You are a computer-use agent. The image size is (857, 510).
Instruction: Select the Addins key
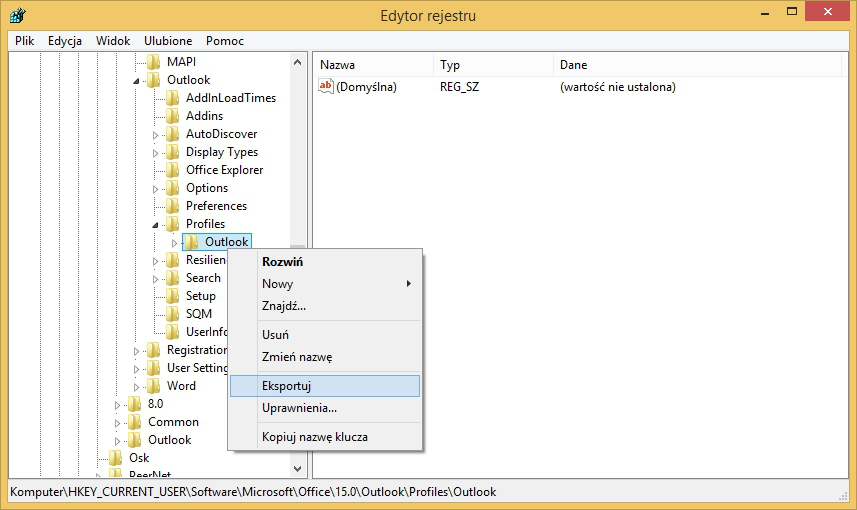pyautogui.click(x=204, y=116)
